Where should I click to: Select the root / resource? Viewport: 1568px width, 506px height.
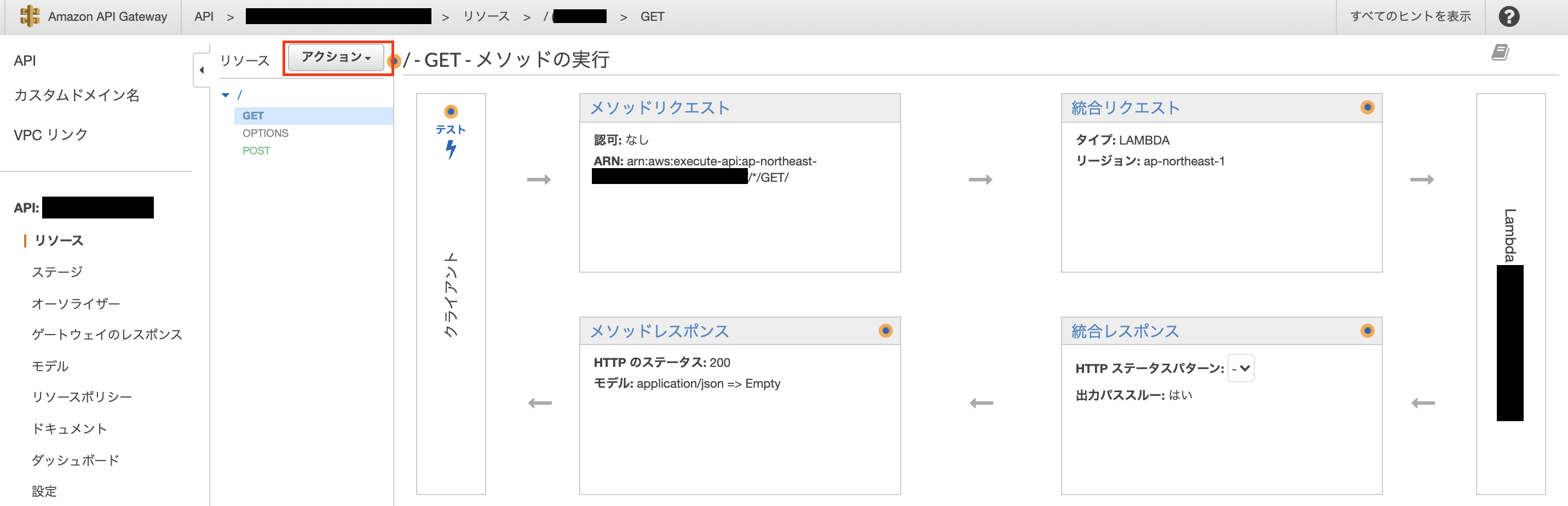coord(240,95)
